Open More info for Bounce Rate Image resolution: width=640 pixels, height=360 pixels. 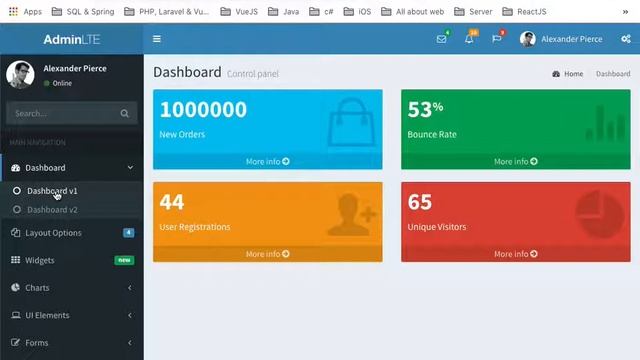[516, 161]
